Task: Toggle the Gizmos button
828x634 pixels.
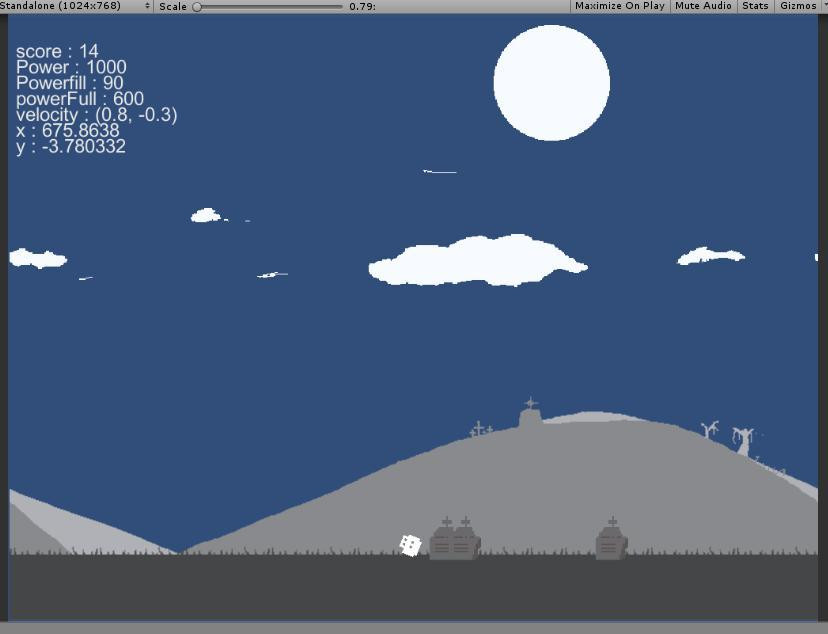Action: tap(800, 6)
